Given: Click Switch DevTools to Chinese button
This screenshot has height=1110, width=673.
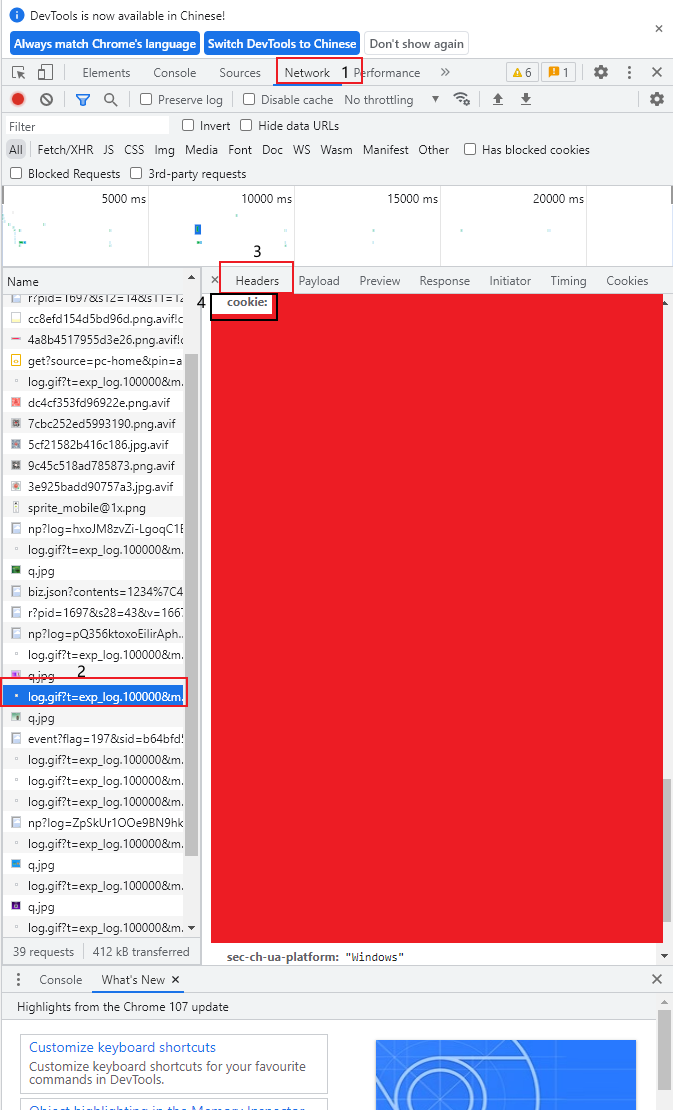Looking at the screenshot, I should [282, 44].
